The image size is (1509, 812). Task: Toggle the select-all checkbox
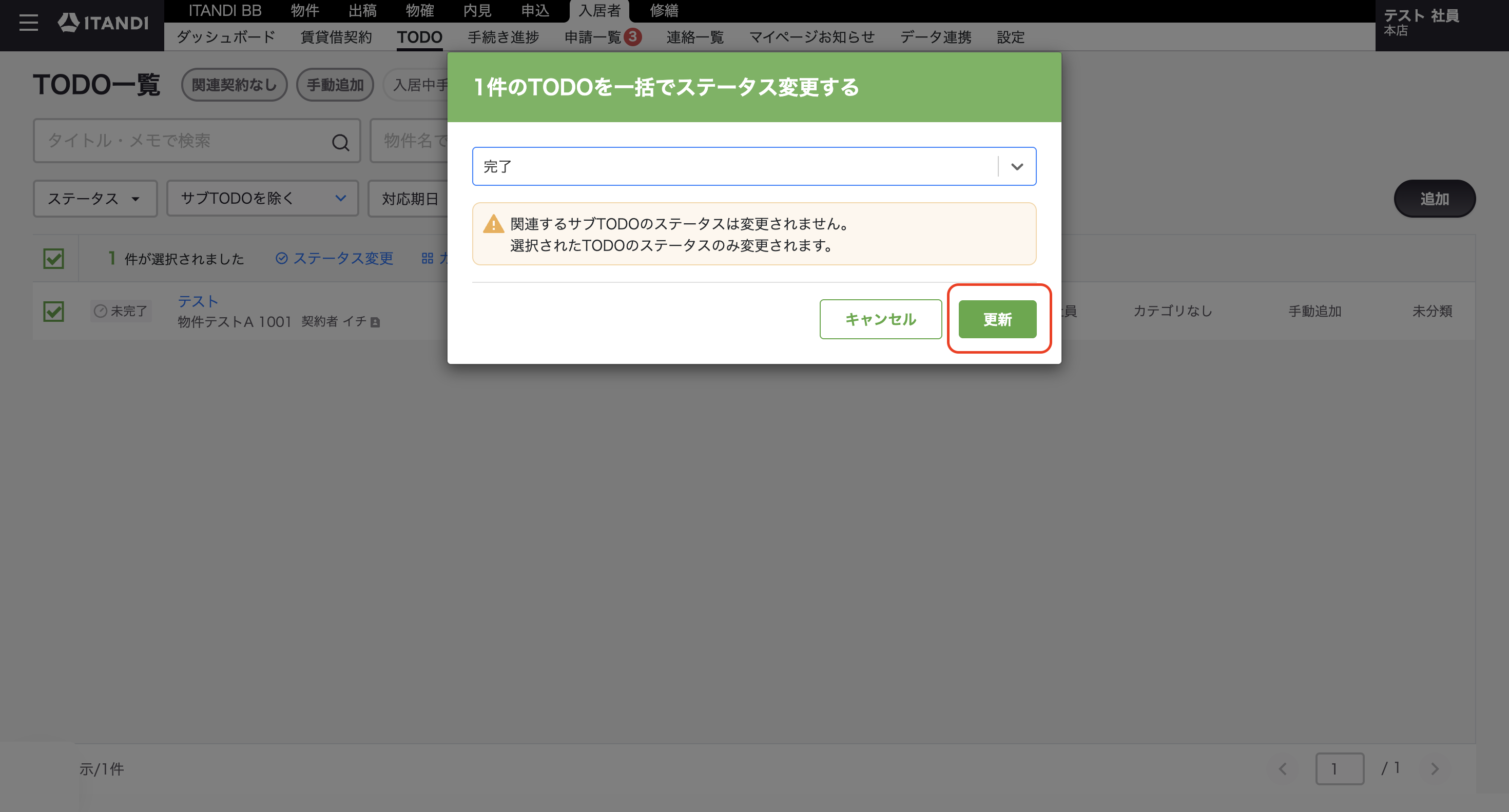click(54, 258)
